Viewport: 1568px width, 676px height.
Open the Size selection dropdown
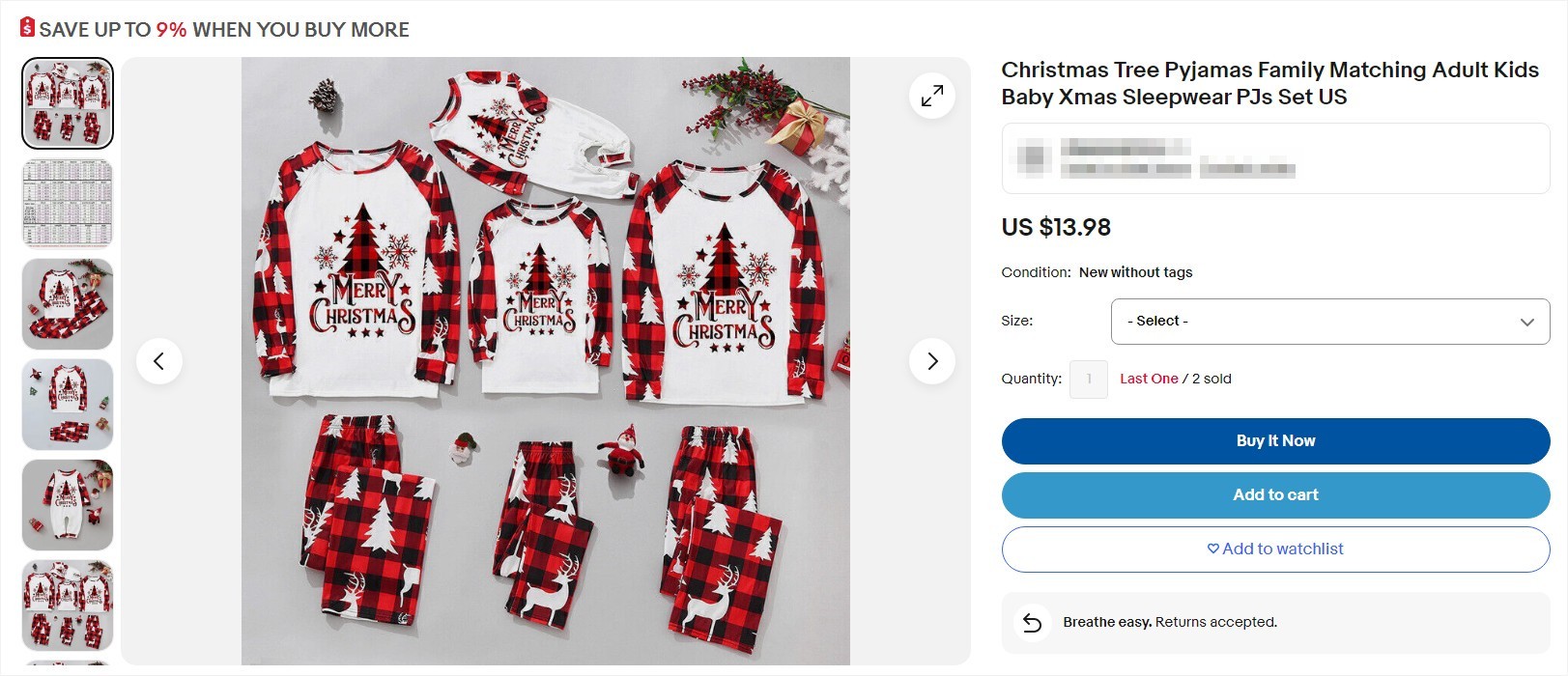(1329, 321)
